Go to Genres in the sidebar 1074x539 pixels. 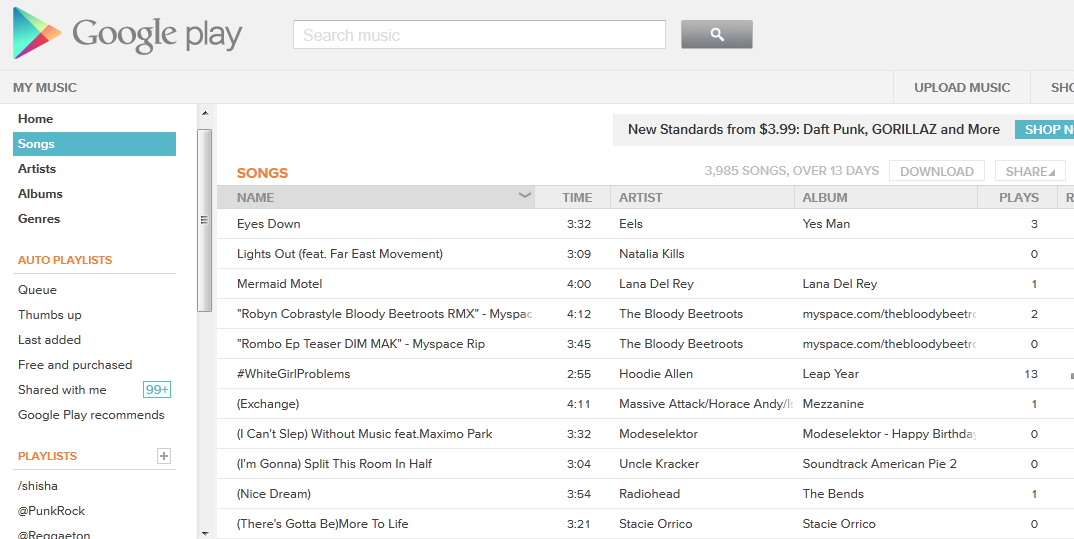coord(39,219)
